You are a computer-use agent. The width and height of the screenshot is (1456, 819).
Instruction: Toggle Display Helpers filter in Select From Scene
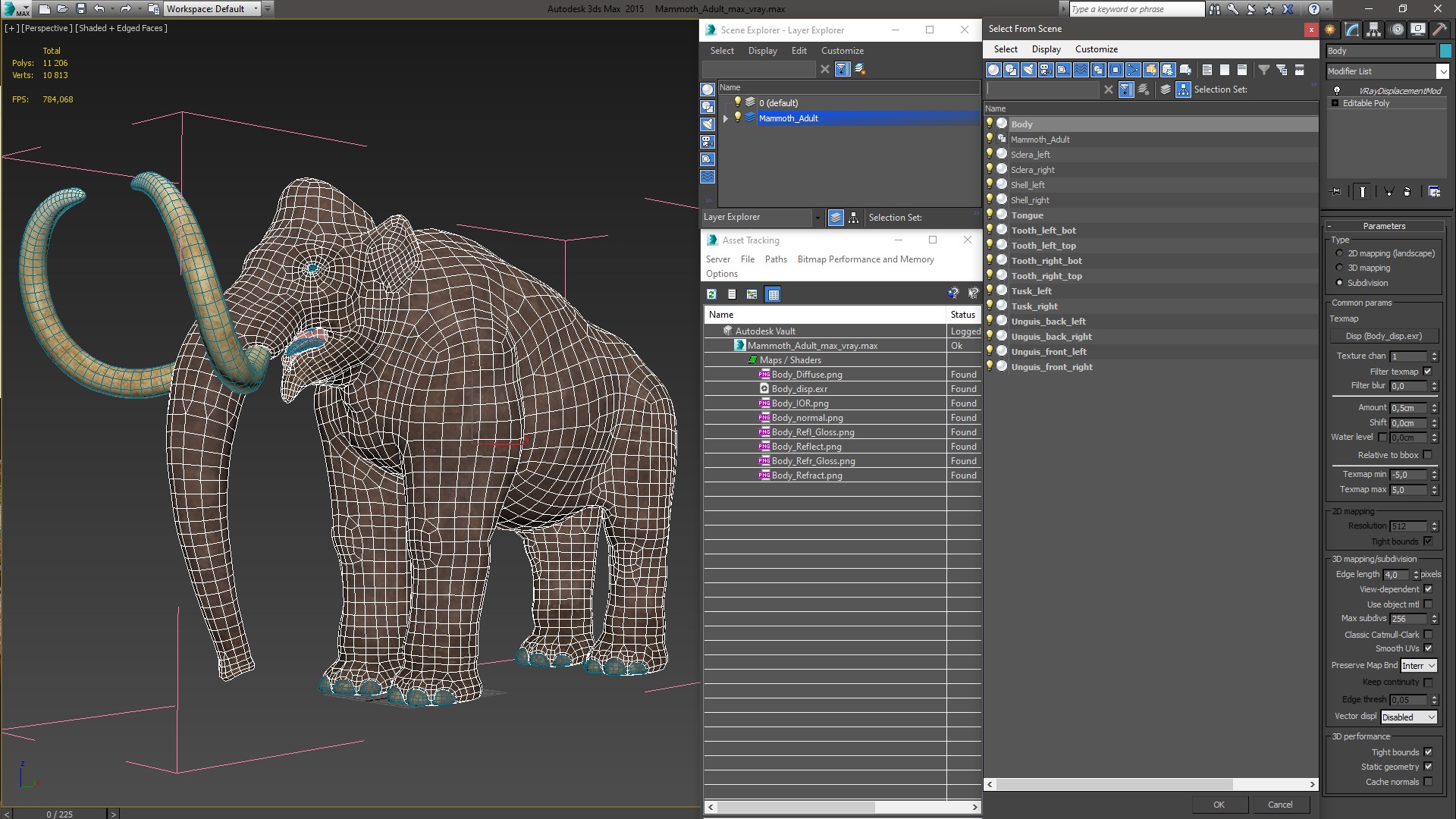1063,70
